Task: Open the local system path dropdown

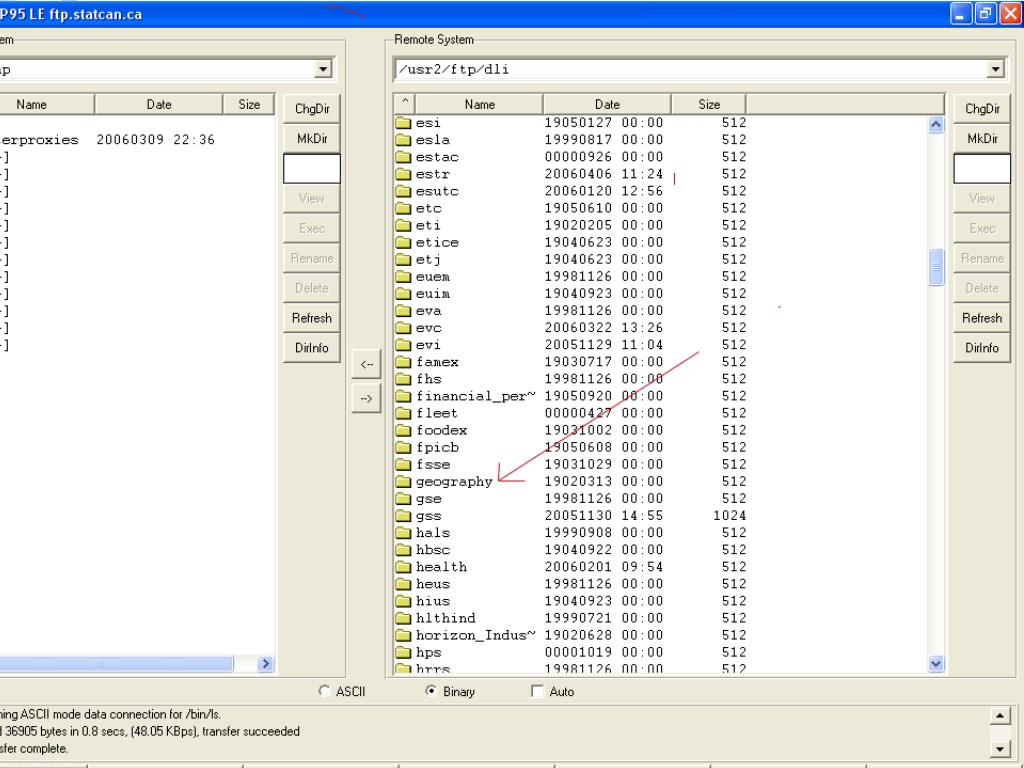Action: coord(323,69)
